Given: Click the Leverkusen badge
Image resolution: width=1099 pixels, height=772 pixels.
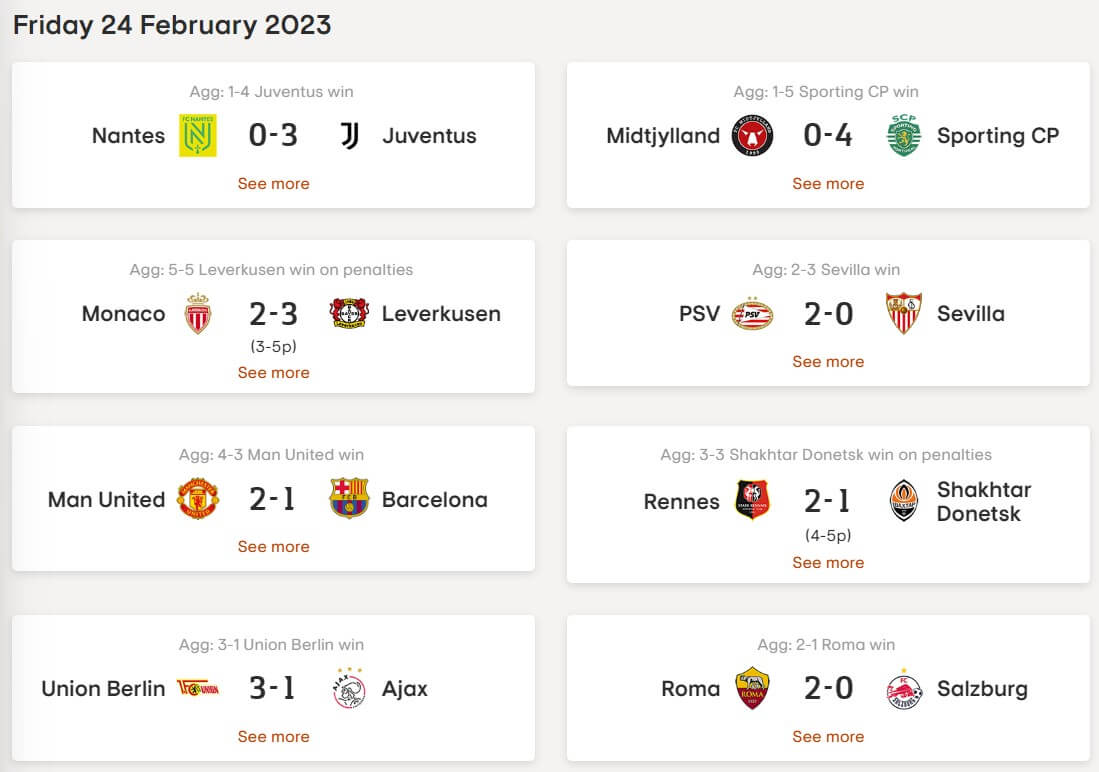Looking at the screenshot, I should [349, 313].
